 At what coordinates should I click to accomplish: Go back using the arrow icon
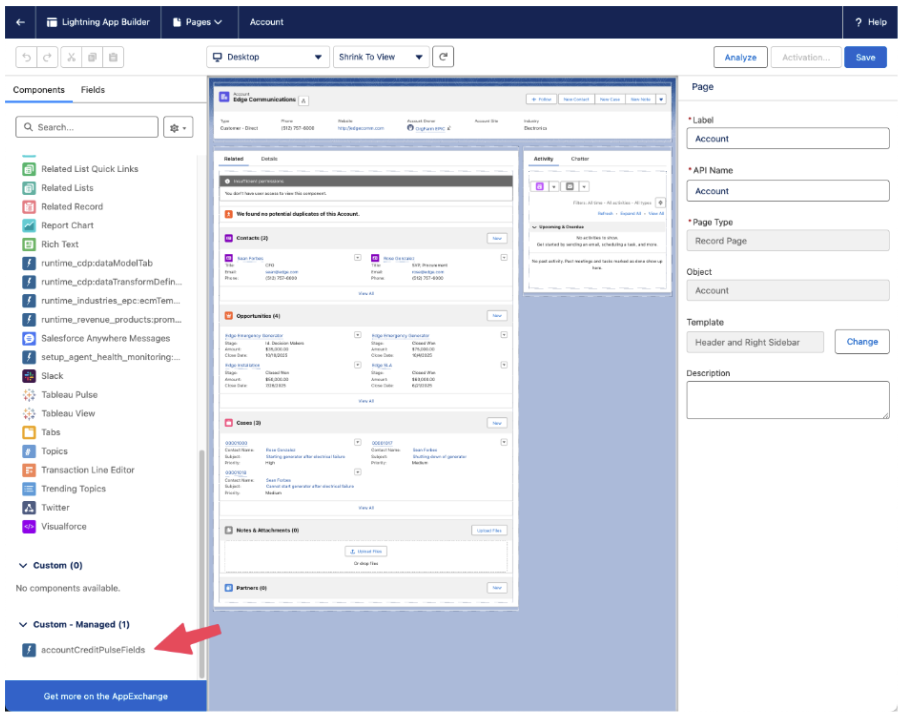pos(21,22)
